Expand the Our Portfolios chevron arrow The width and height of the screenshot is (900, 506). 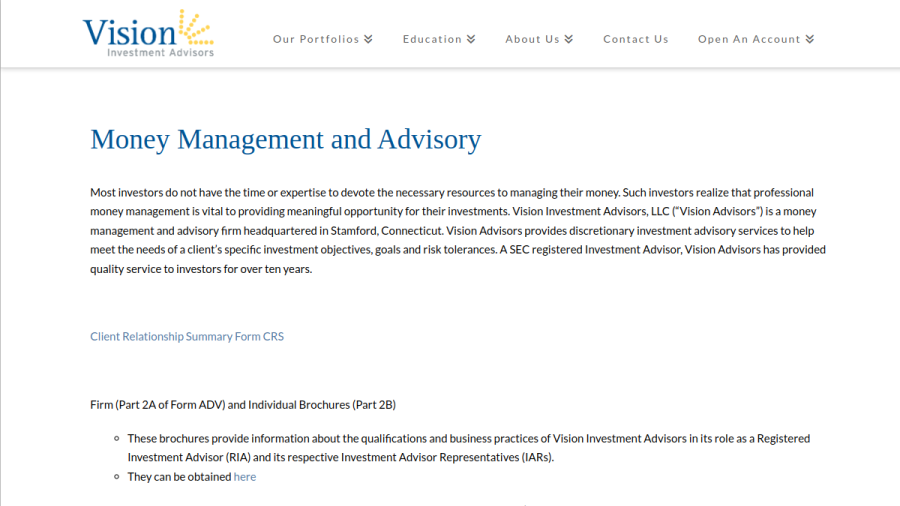[x=368, y=39]
